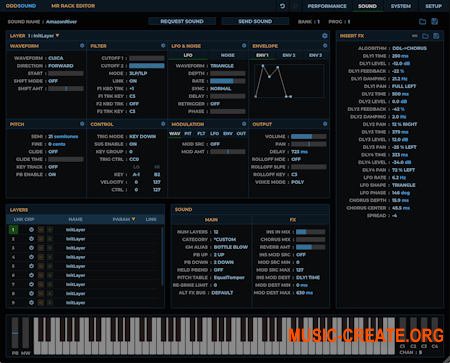Expand the Layer 1 InitLayer dropdown arrow
Screen dimensions: 450x363
57,35
